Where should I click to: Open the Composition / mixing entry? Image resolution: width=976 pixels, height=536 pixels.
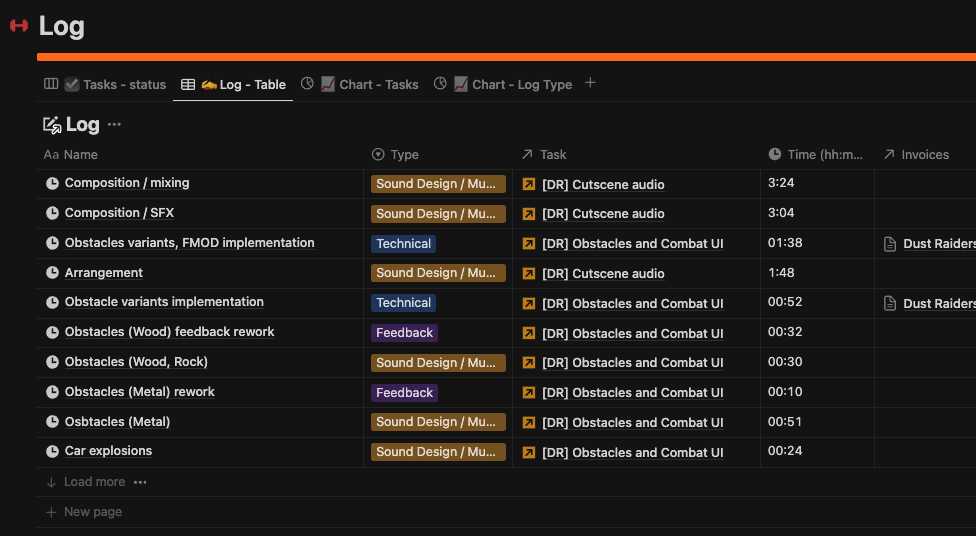click(x=127, y=183)
